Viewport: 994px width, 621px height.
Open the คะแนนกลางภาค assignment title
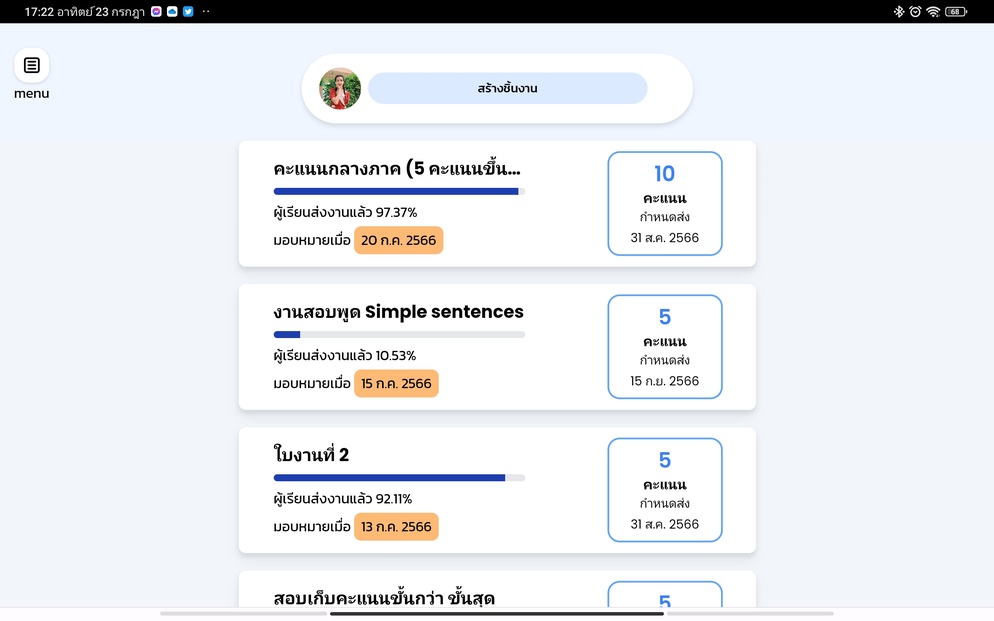click(397, 169)
